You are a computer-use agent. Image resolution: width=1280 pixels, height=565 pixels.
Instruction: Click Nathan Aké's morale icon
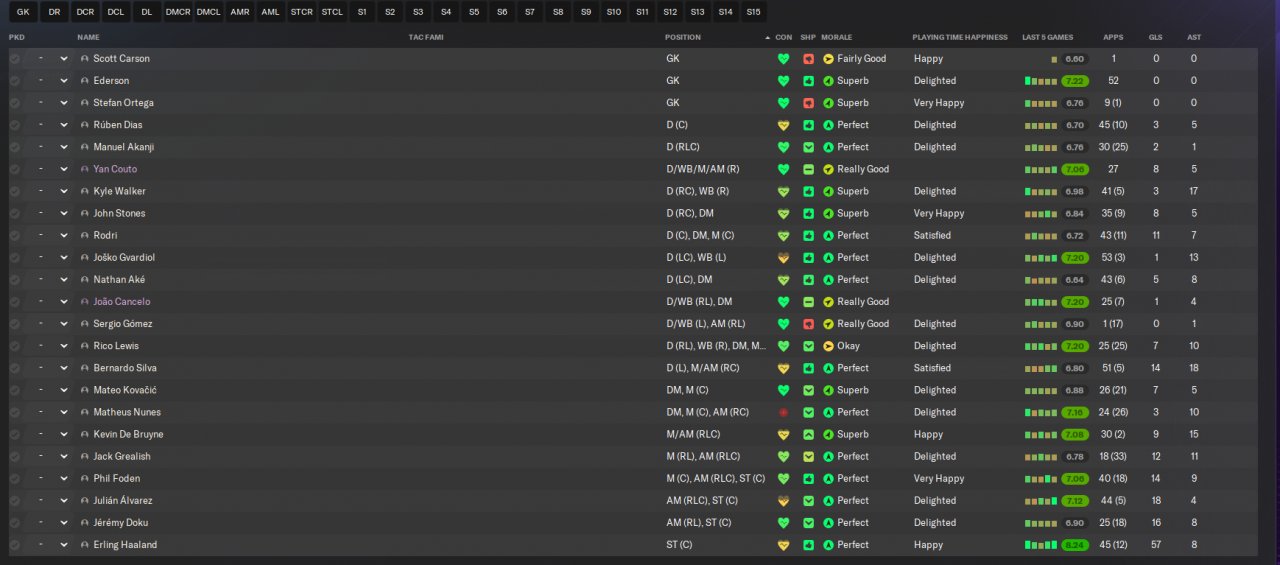point(828,280)
